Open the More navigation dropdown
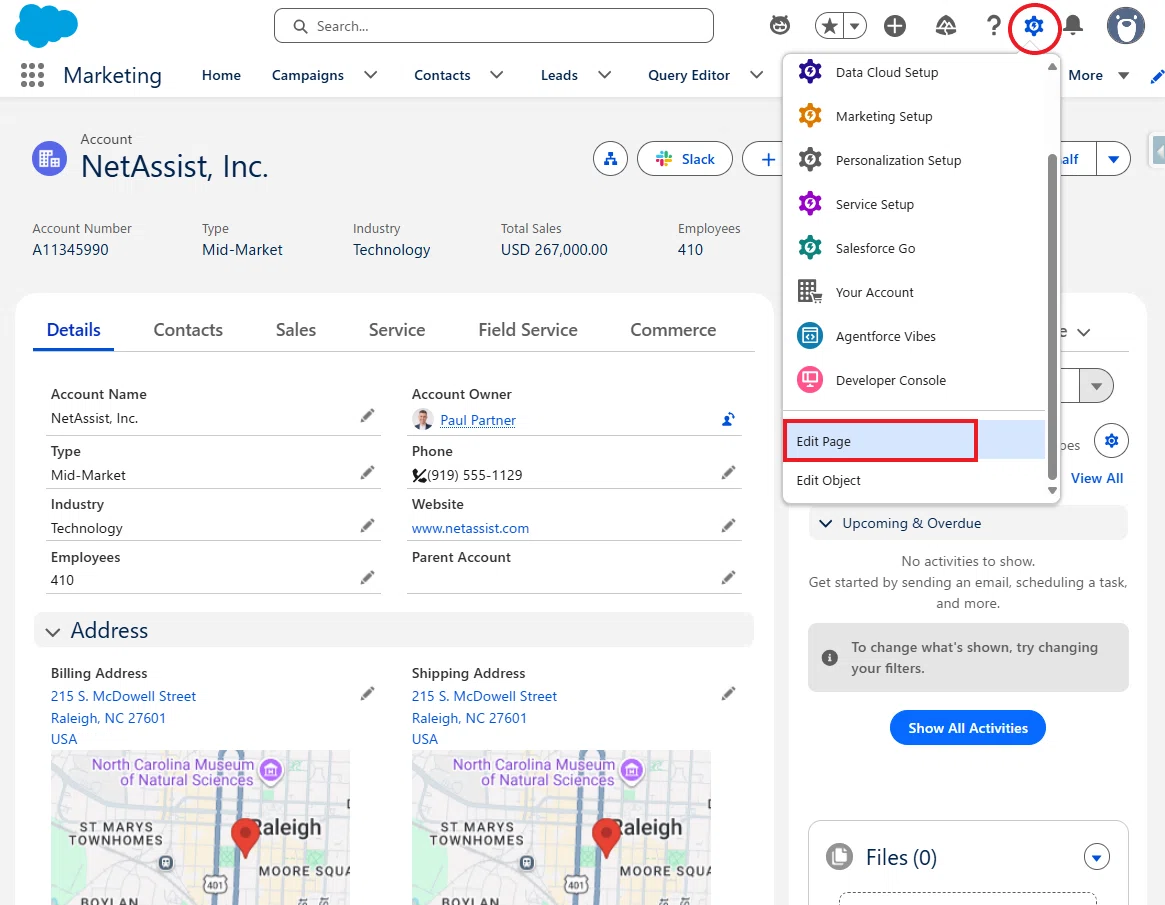 point(1098,75)
